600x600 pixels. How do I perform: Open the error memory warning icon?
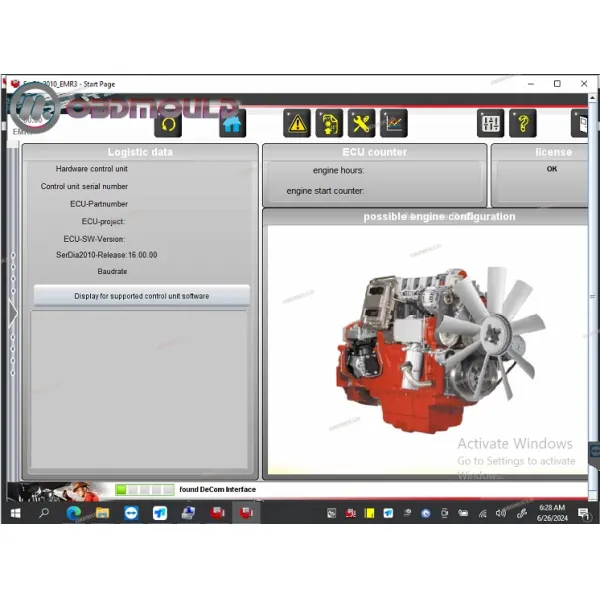(297, 123)
